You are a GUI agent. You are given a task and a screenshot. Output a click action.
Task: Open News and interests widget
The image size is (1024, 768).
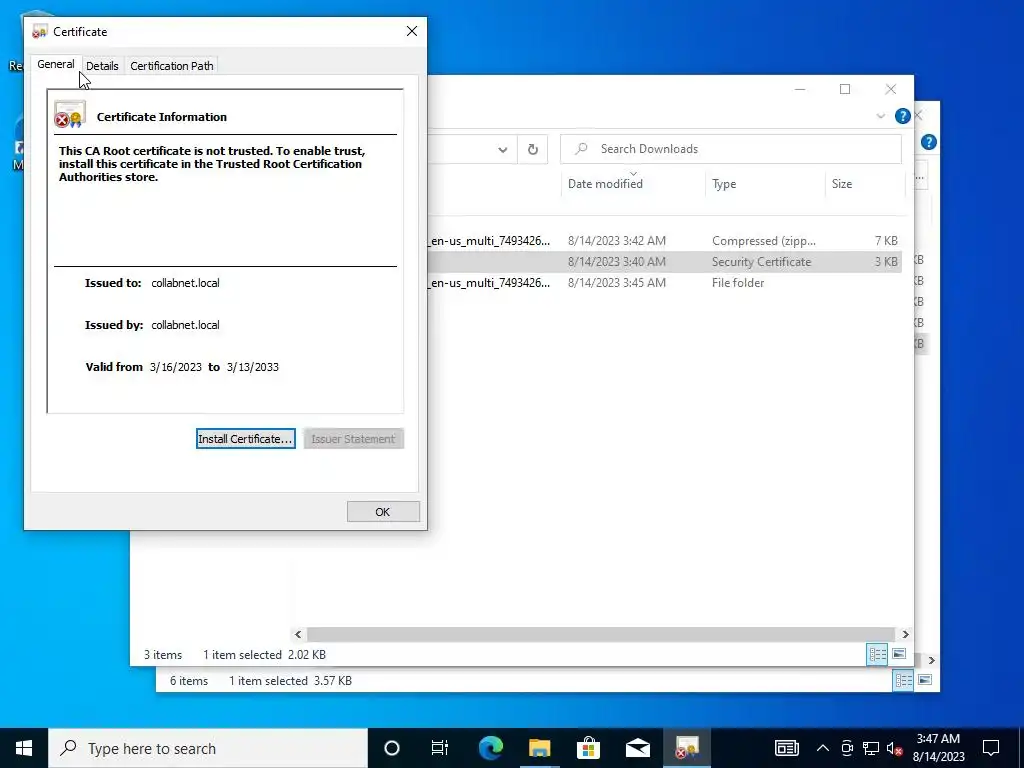point(787,748)
